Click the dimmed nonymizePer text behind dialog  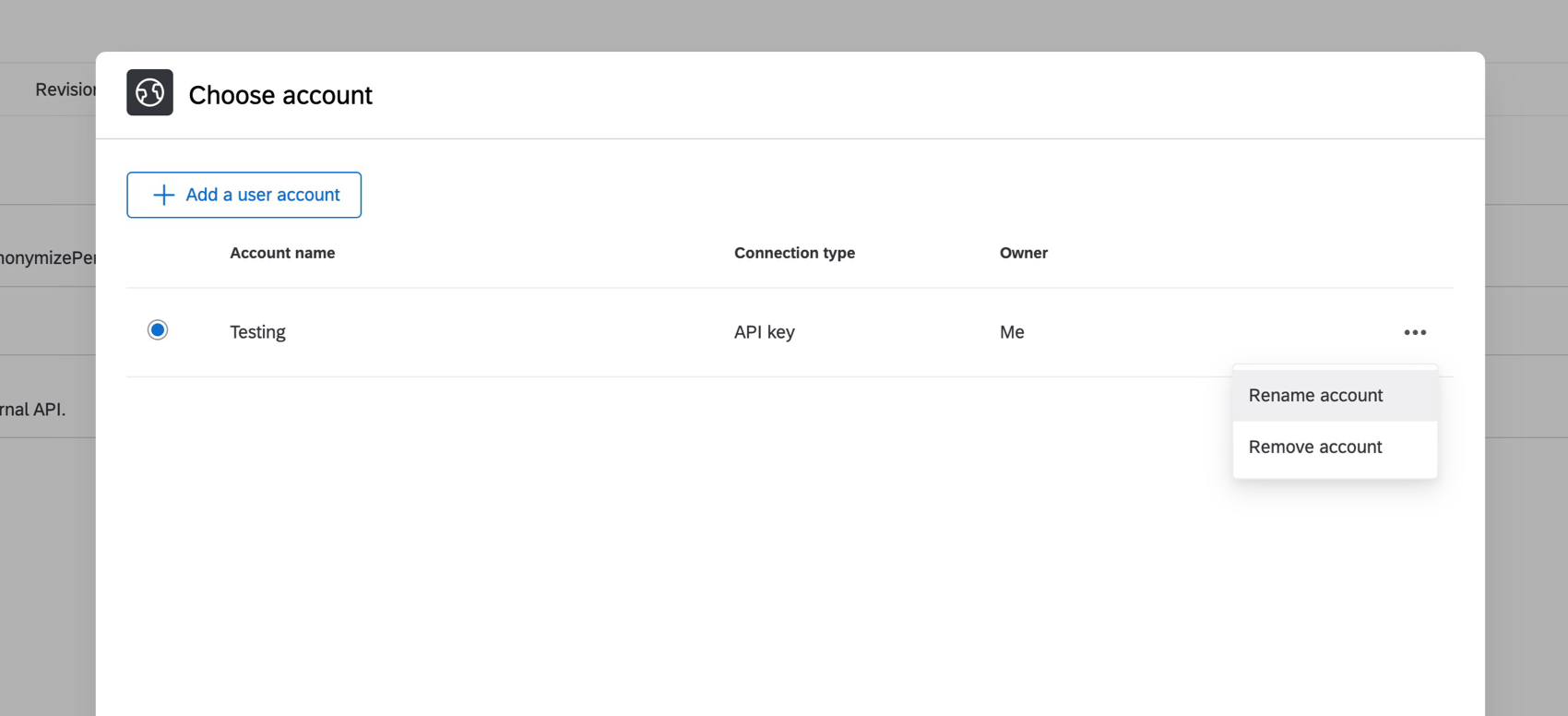click(x=48, y=257)
